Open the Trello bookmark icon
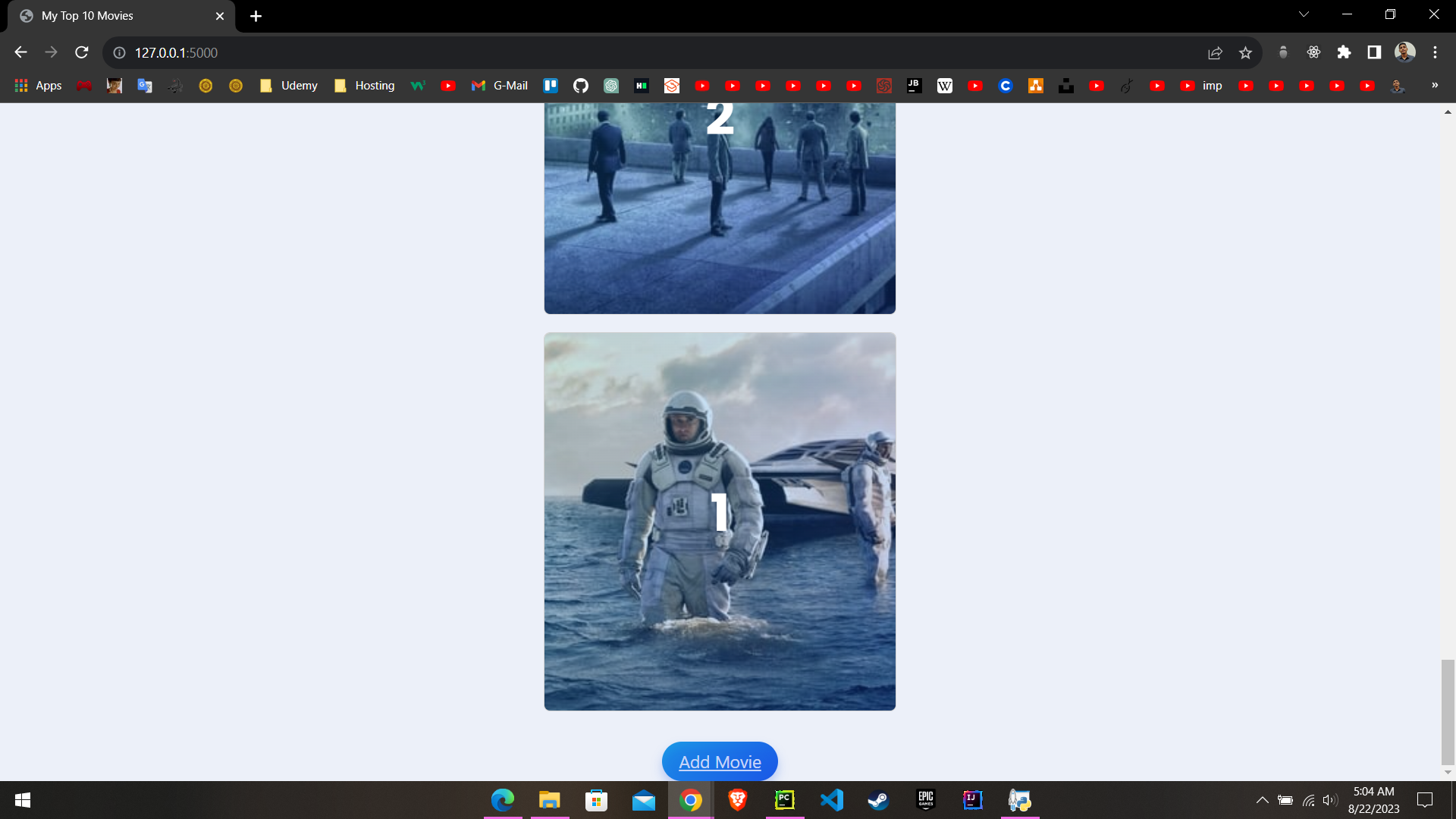1456x819 pixels. 551,86
